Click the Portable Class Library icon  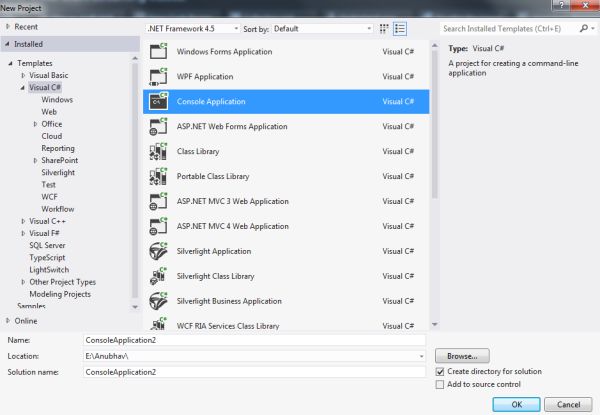[158, 176]
